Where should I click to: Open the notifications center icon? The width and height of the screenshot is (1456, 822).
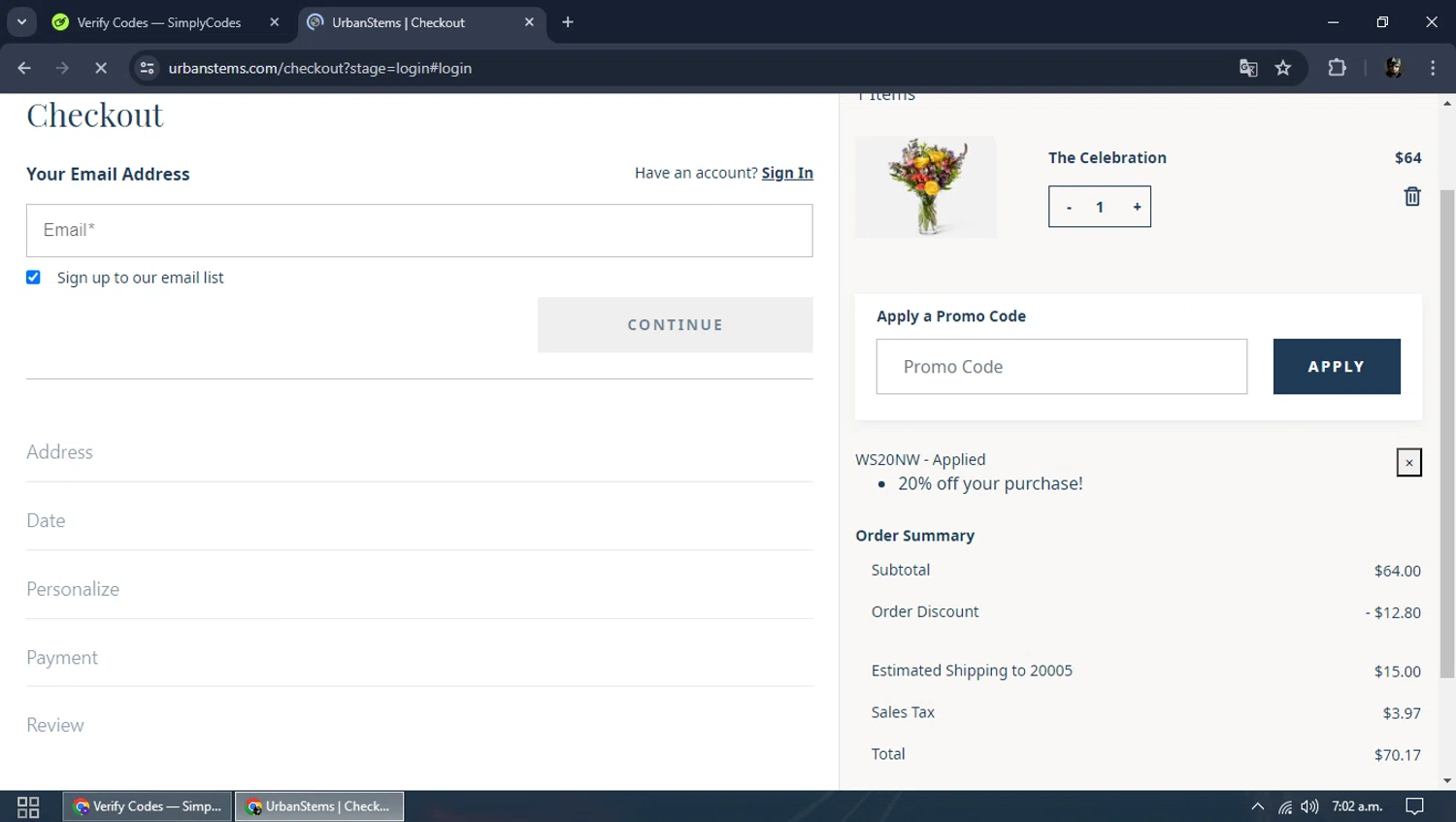click(1415, 806)
